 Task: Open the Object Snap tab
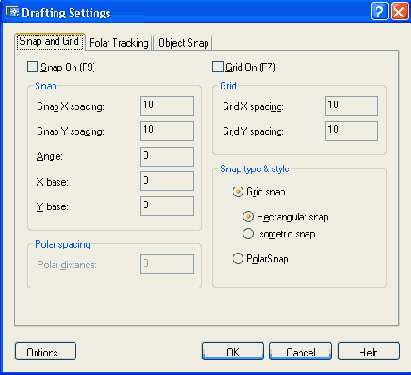pos(183,43)
